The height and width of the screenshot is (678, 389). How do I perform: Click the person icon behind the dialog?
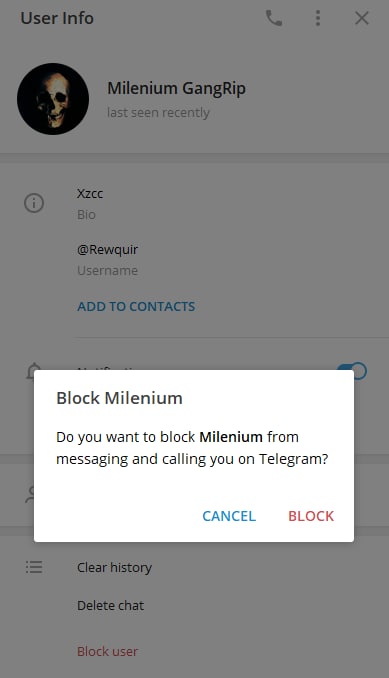click(x=30, y=495)
